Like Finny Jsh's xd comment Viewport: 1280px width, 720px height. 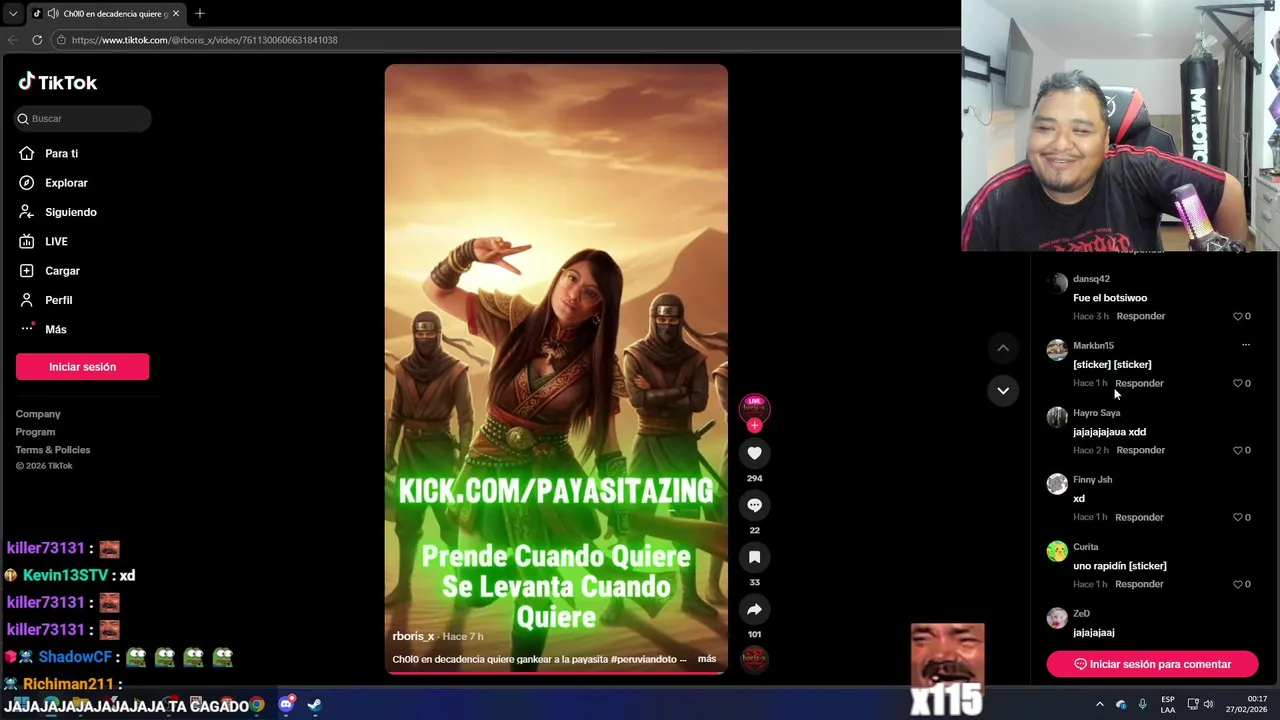pyautogui.click(x=1238, y=517)
